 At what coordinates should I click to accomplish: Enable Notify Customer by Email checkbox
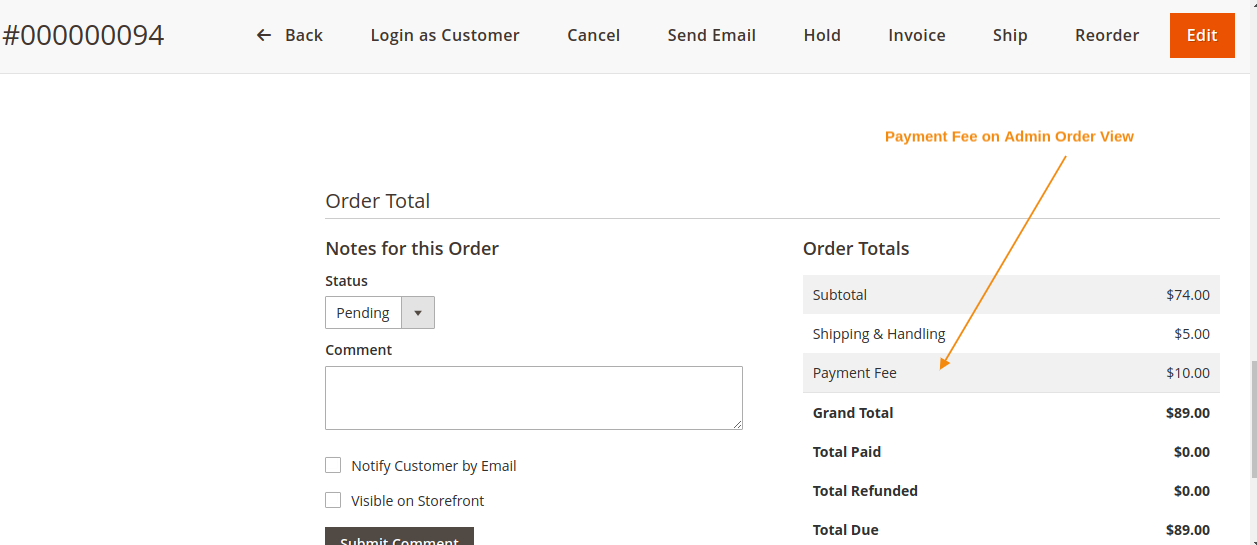333,465
